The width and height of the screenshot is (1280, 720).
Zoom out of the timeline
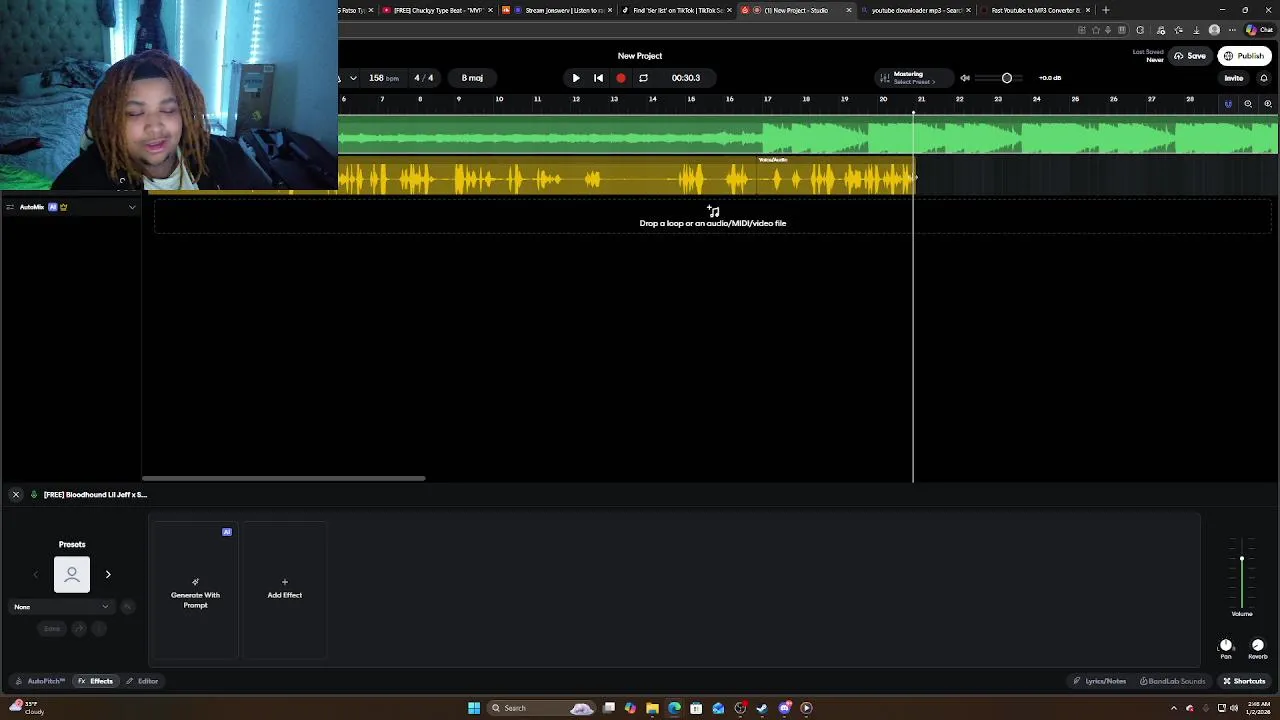pyautogui.click(x=1248, y=104)
